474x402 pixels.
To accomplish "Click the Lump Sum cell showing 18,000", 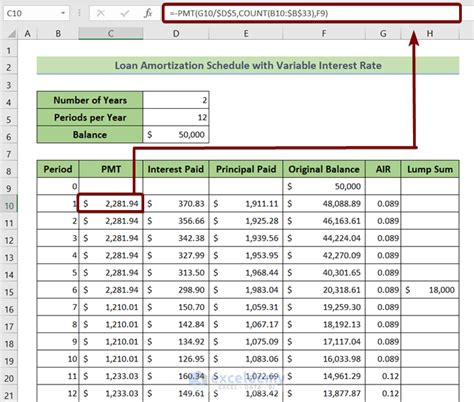I will [430, 290].
